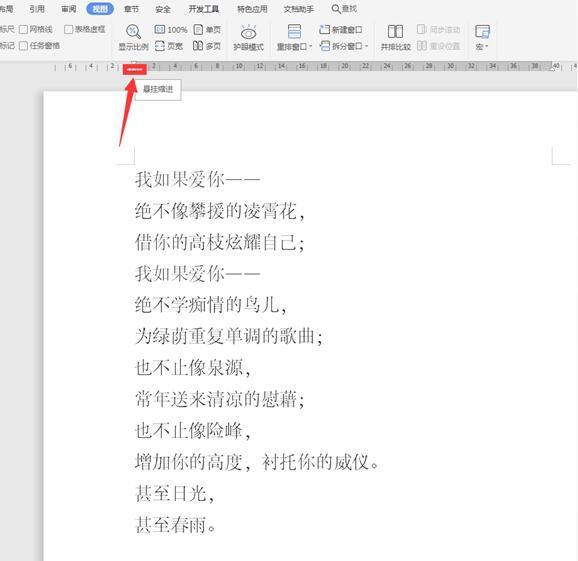
Task: Enable 护眼模式 eye protection mode
Action: click(x=248, y=37)
